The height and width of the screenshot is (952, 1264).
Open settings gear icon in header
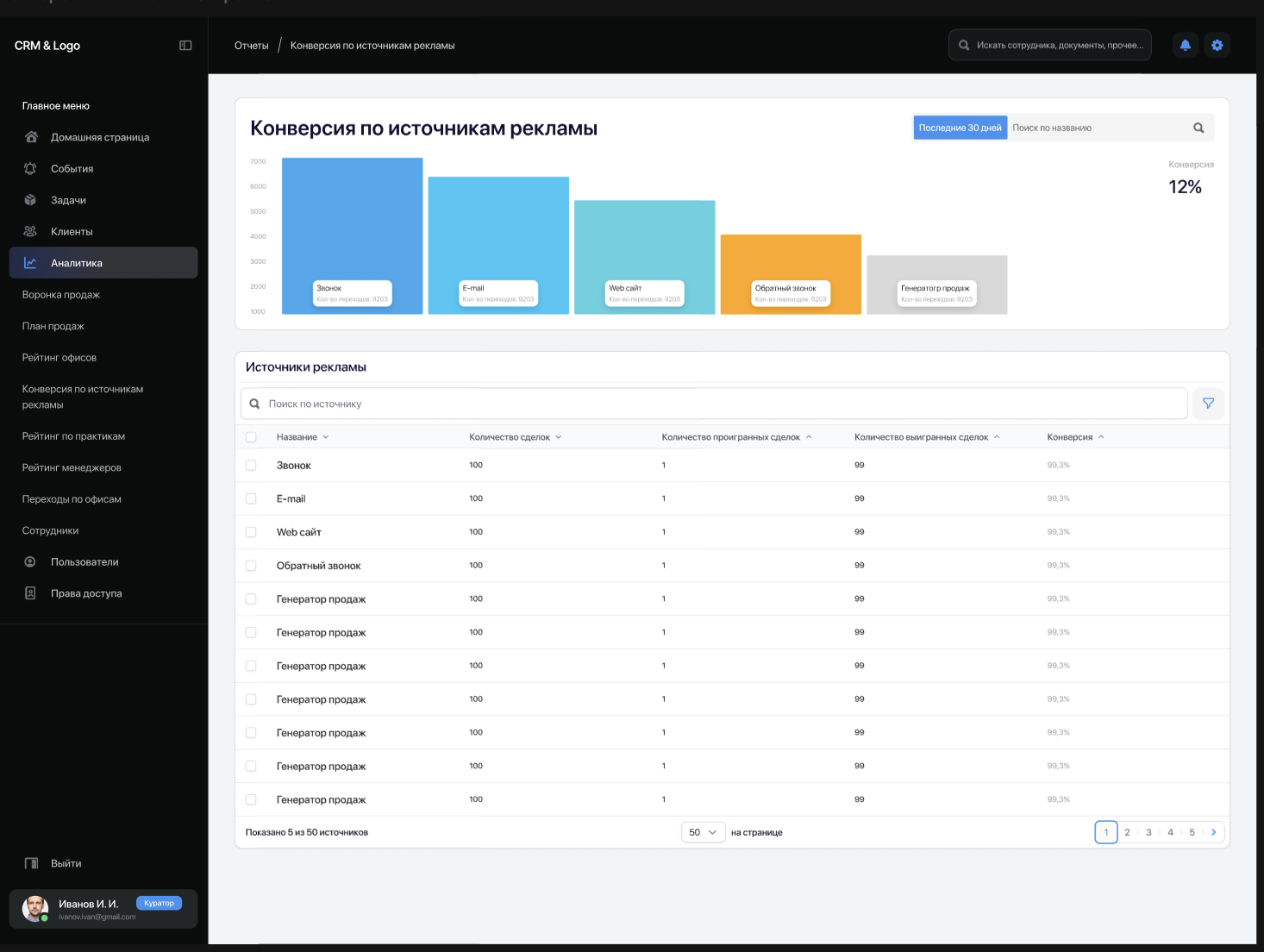click(1217, 45)
